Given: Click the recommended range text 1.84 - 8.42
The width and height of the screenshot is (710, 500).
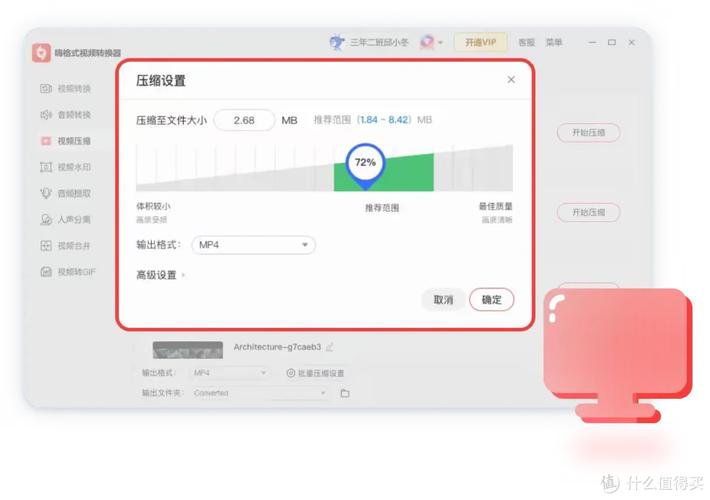Looking at the screenshot, I should [384, 120].
